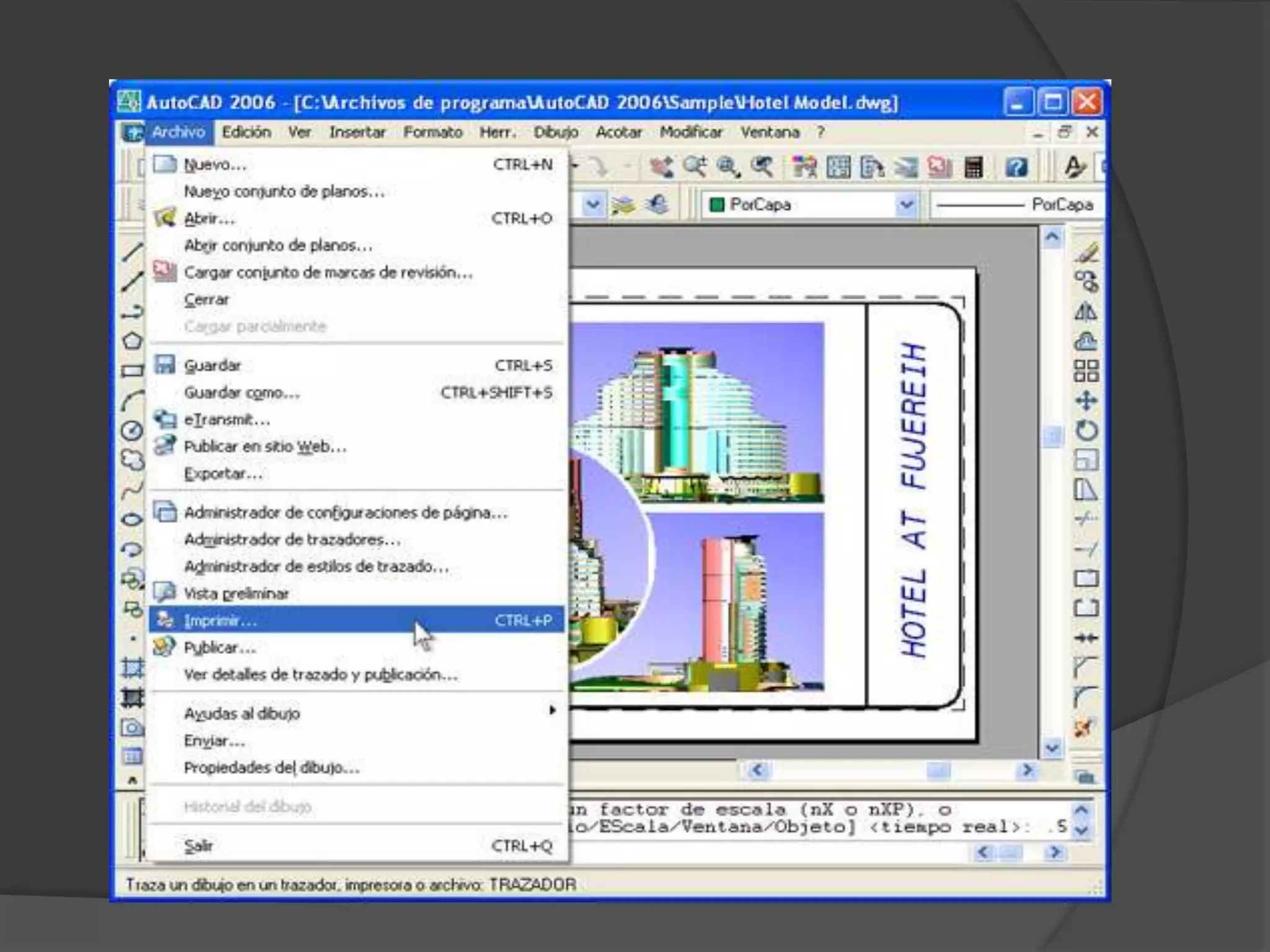The height and width of the screenshot is (952, 1270).
Task: Click the Move tool icon
Action: [x=1086, y=400]
